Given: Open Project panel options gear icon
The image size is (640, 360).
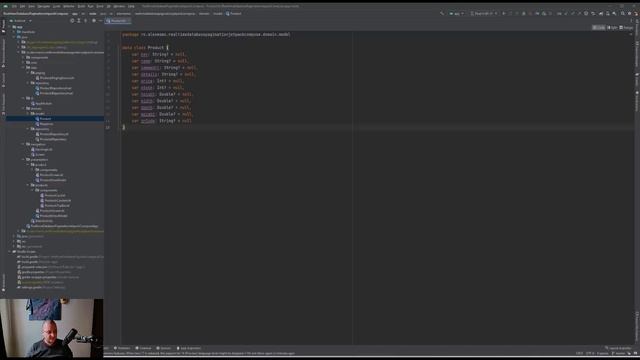Looking at the screenshot, I should tap(93, 20).
